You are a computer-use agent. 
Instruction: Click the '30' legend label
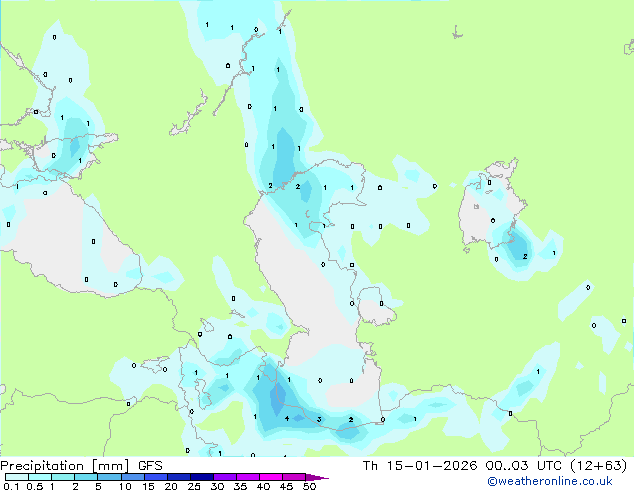(x=217, y=486)
